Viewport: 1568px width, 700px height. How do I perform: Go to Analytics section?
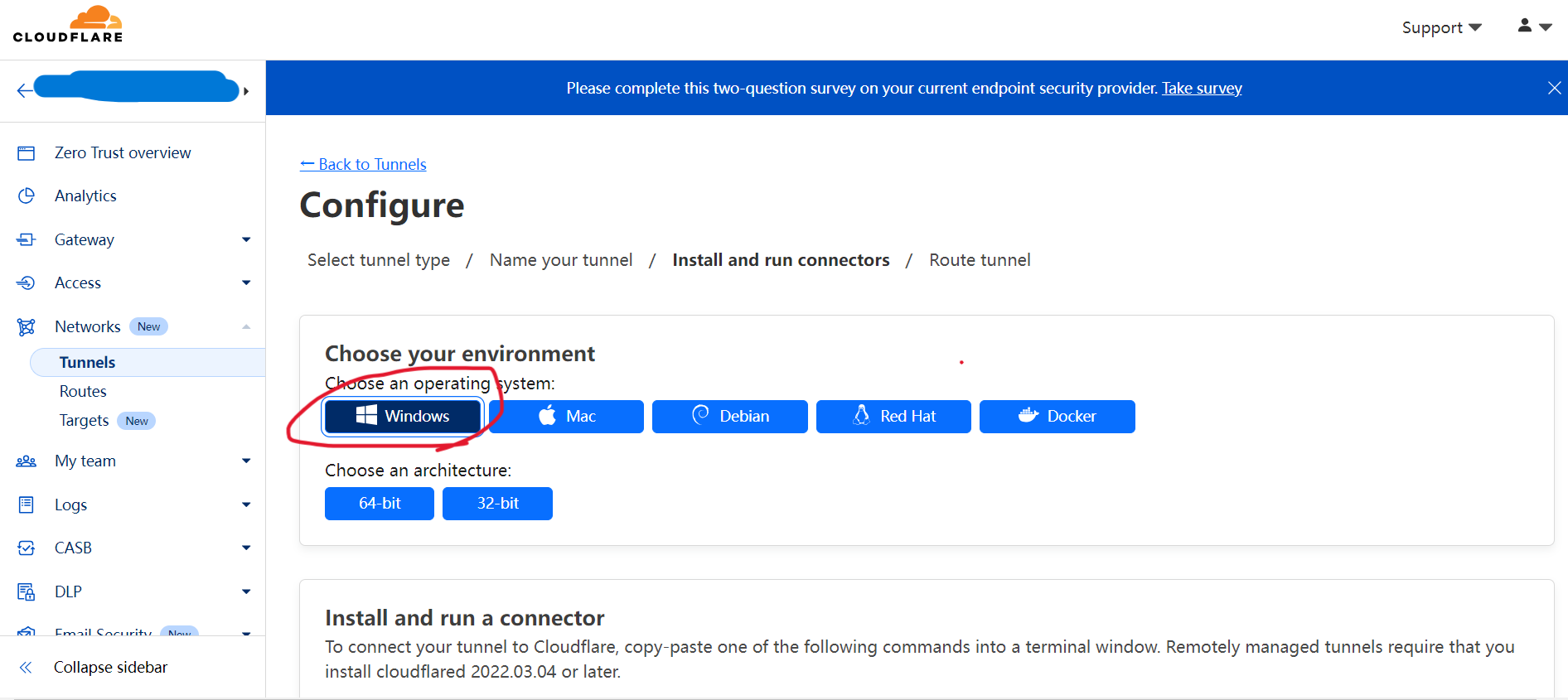point(85,196)
